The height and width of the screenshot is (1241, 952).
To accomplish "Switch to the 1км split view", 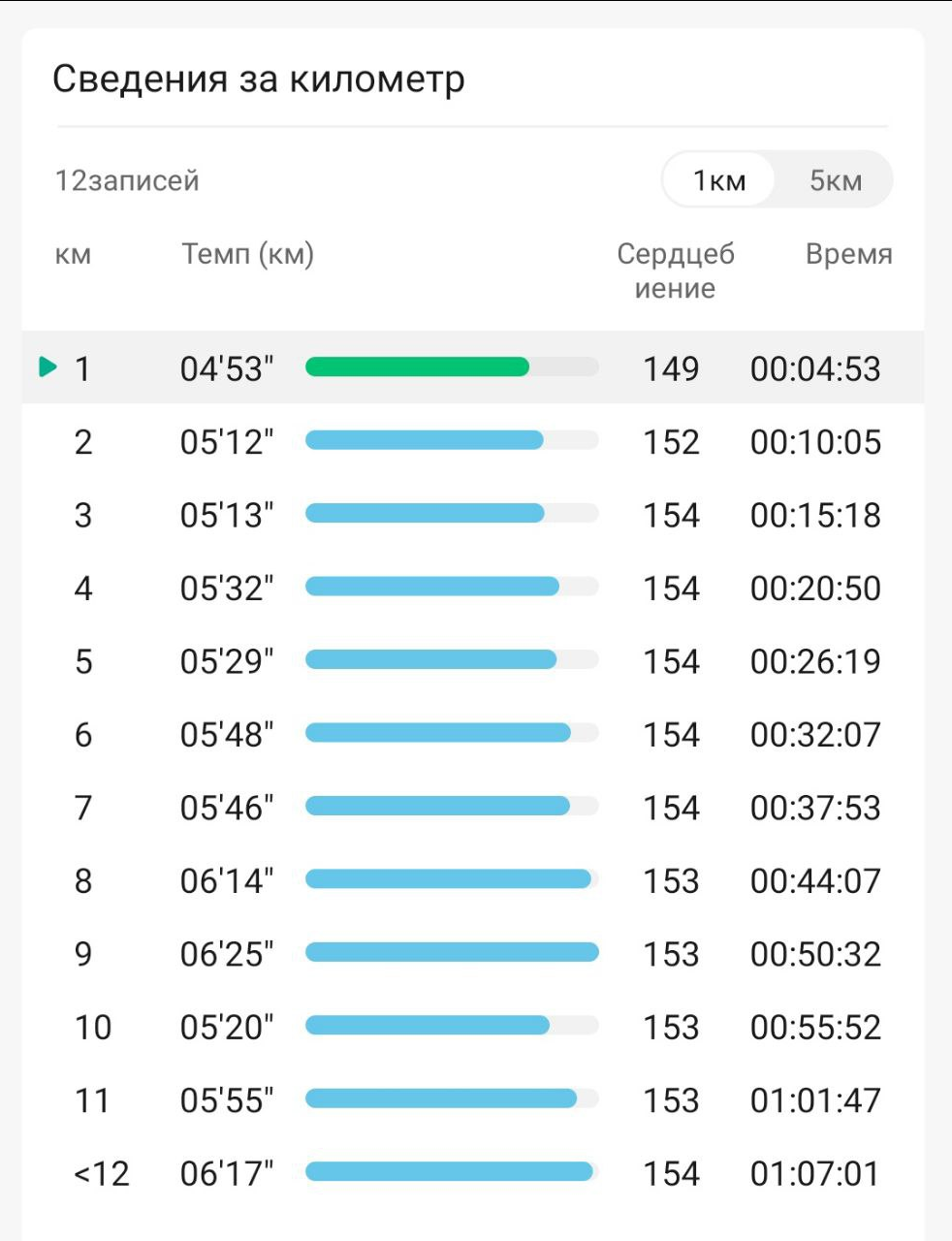I will coord(718,180).
